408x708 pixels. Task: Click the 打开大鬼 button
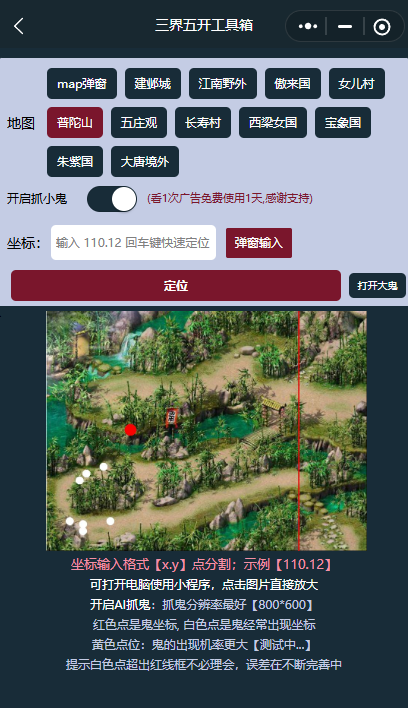[x=377, y=285]
